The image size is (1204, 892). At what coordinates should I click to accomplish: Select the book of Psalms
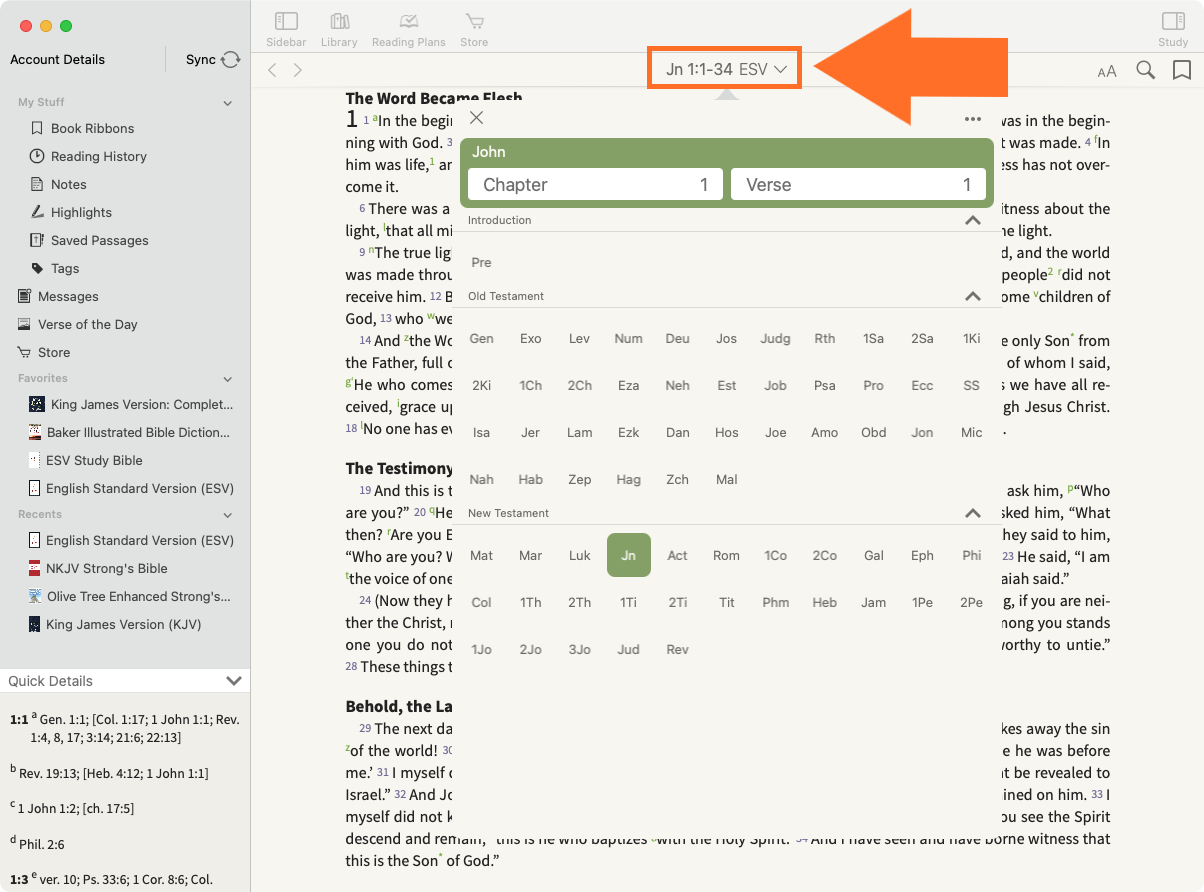pyautogui.click(x=824, y=386)
